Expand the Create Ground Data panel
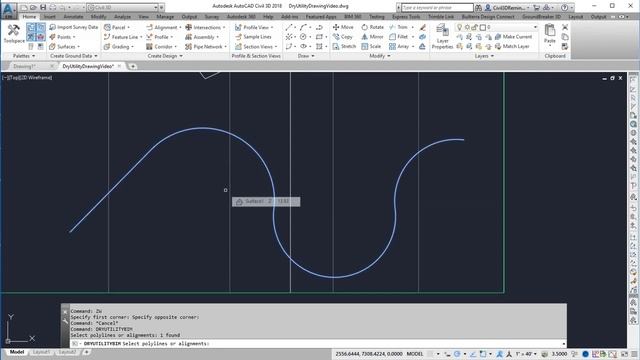 (x=74, y=56)
